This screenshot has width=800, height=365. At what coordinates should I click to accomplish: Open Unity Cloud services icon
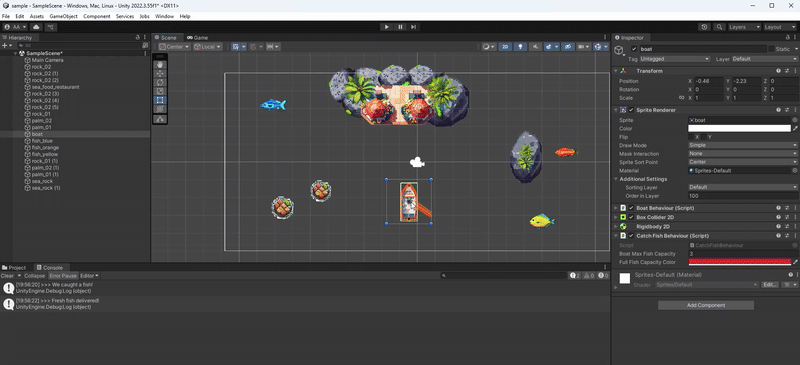click(x=37, y=27)
